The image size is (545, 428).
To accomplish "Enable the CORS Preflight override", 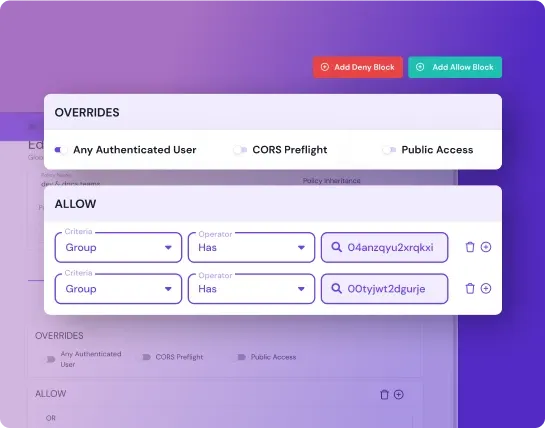I will [240, 150].
